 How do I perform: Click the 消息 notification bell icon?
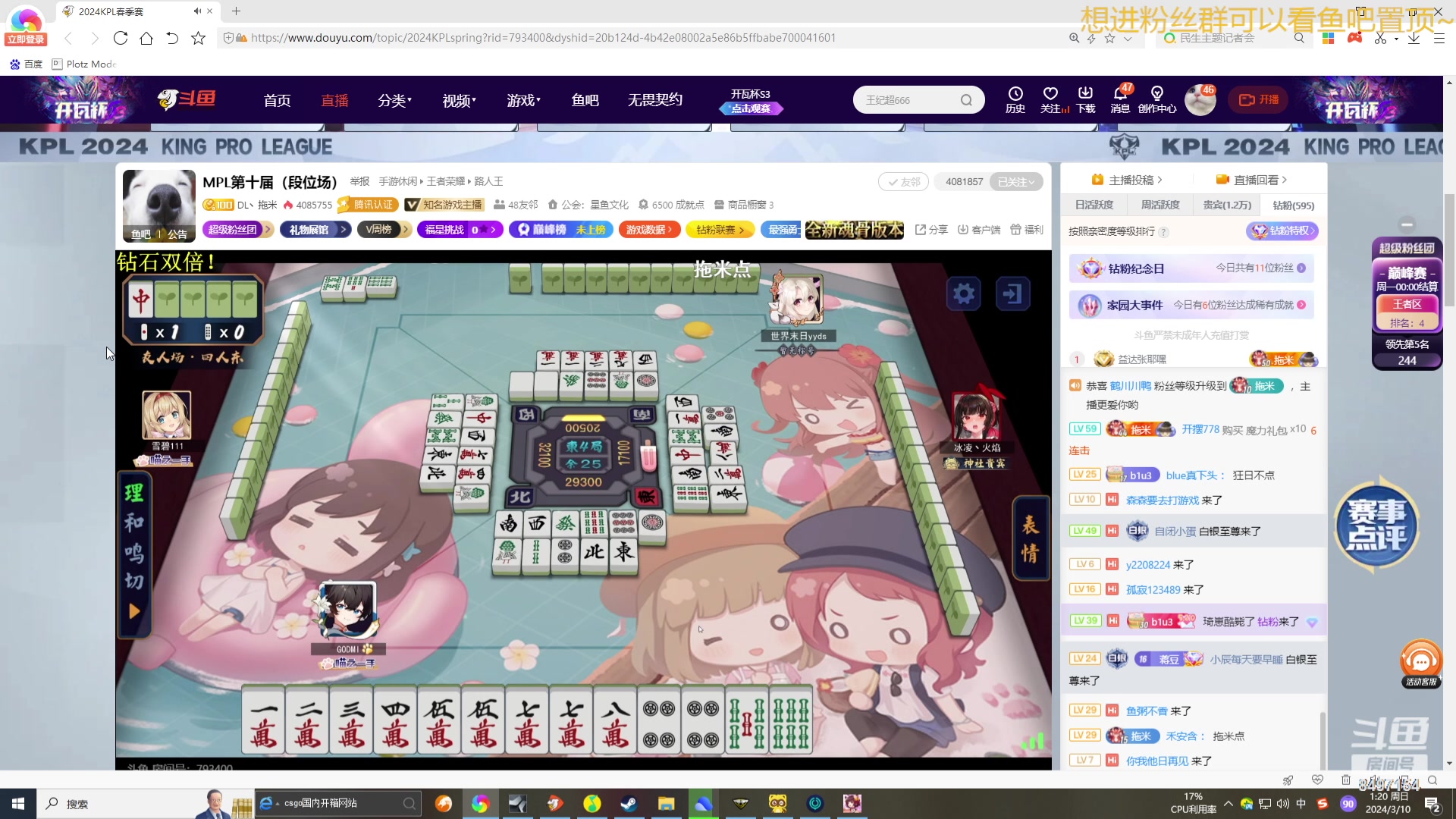click(1120, 94)
